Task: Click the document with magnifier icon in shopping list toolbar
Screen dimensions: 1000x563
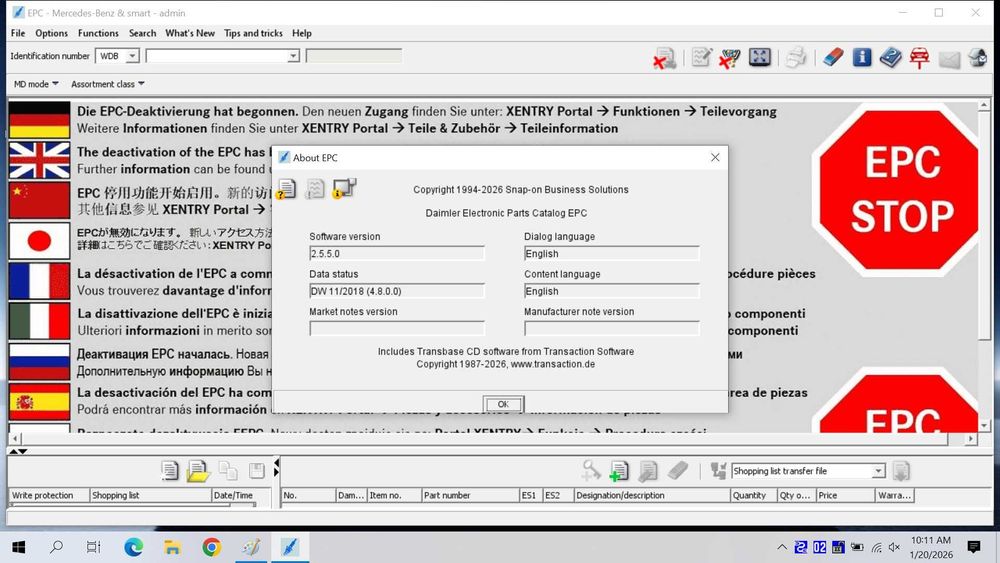Action: (648, 471)
